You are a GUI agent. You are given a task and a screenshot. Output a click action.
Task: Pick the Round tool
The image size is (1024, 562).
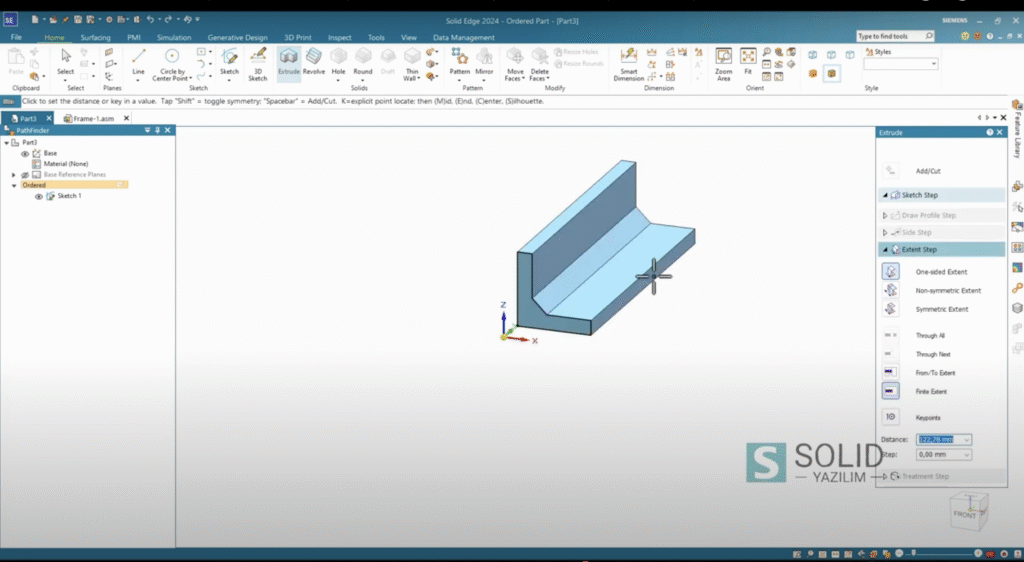click(363, 63)
